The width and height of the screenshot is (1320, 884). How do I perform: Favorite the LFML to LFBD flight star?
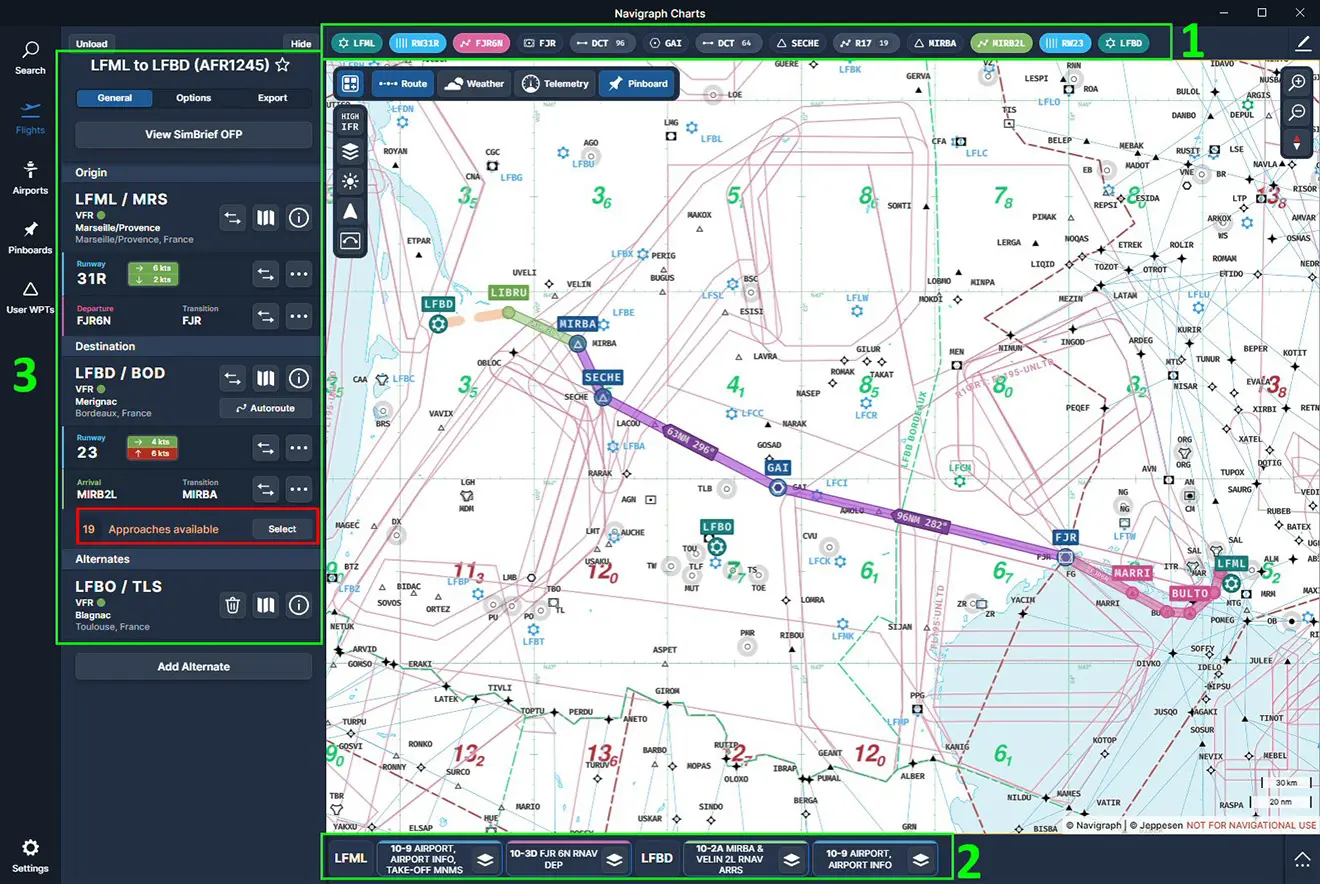pyautogui.click(x=282, y=65)
